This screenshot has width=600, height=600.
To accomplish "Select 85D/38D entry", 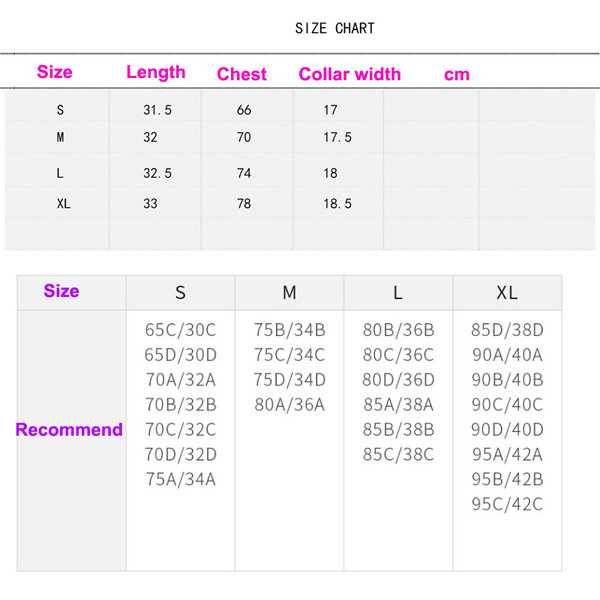I will (507, 330).
